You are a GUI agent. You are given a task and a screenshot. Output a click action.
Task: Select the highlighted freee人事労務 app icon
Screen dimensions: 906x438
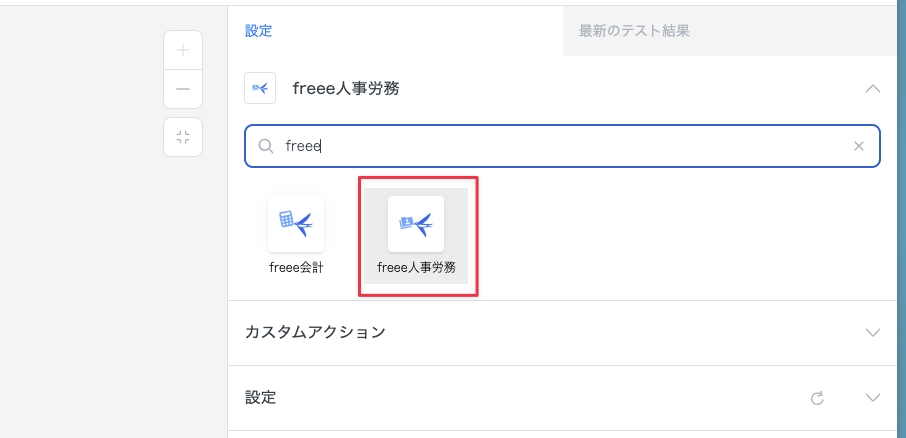[x=416, y=224]
